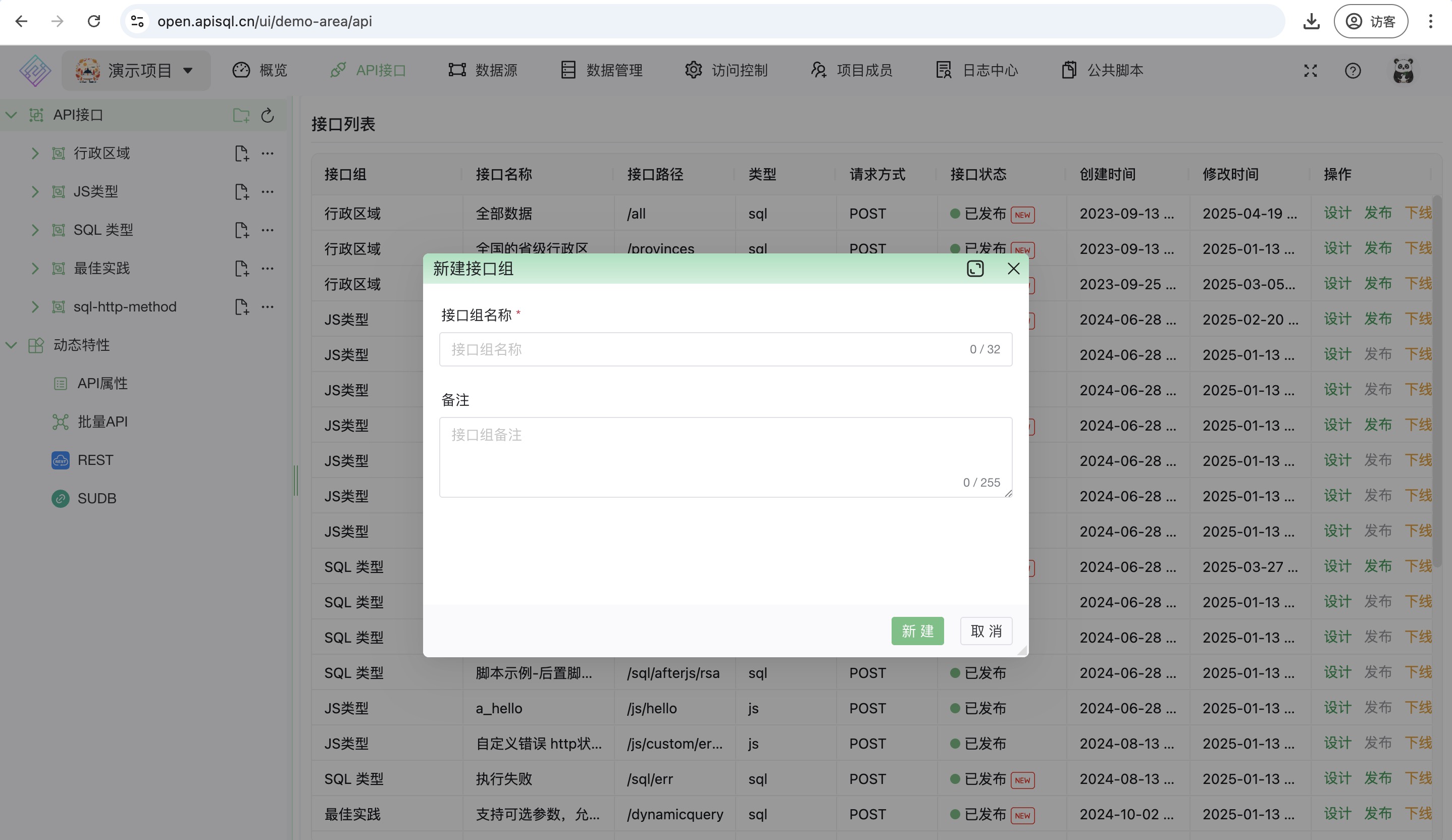
Task: Click the refresh icon in API接口 tree header
Action: (268, 115)
